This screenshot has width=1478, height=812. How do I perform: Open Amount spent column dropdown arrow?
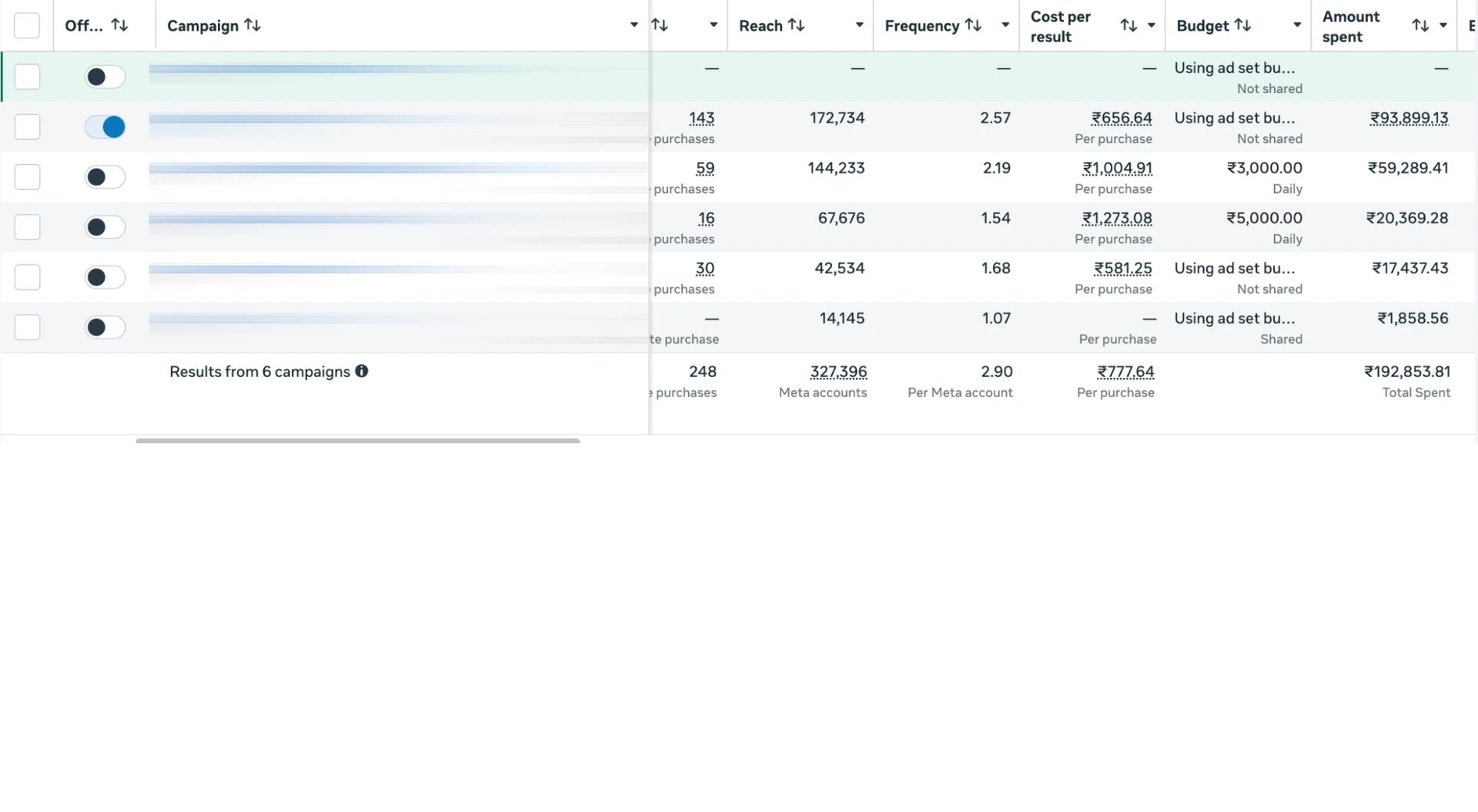[1443, 25]
